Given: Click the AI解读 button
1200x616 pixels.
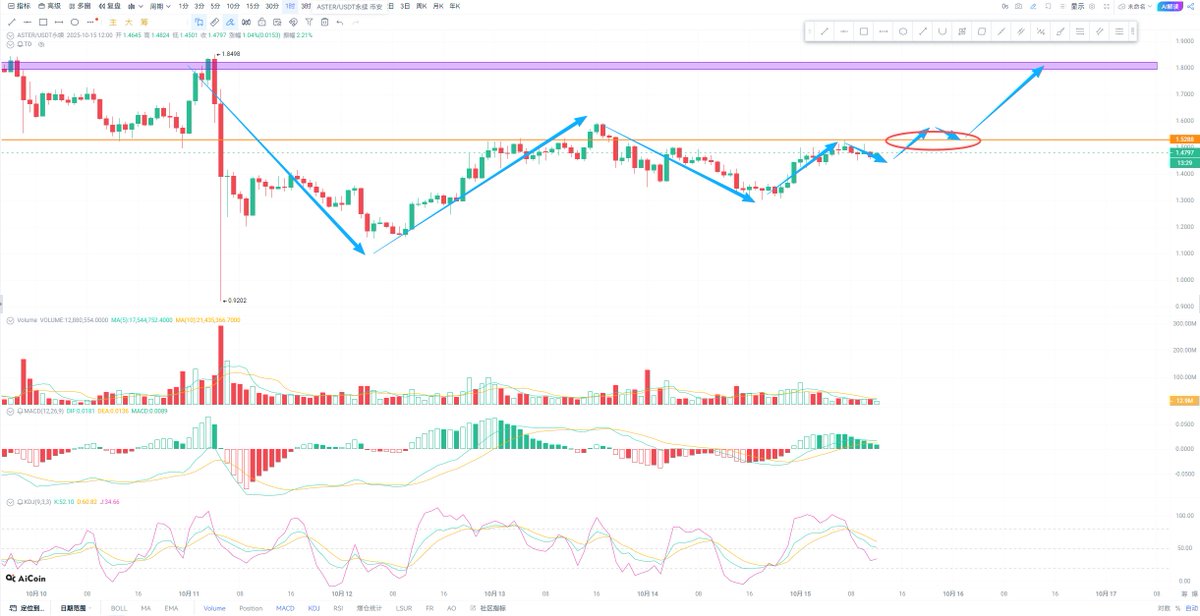Looking at the screenshot, I should 1169,6.
